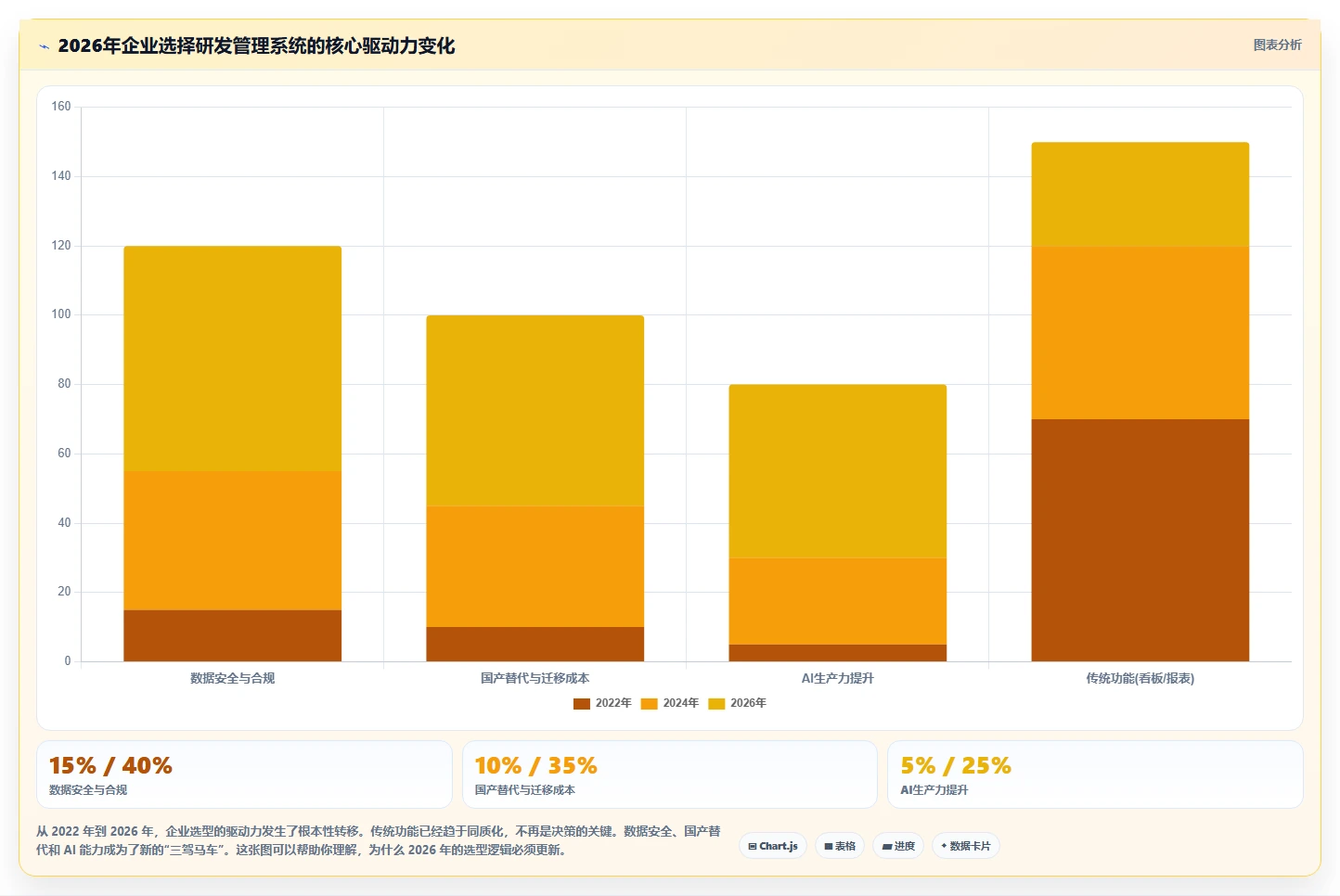
Task: Click the 5% / 25% stat value
Action: tap(956, 766)
